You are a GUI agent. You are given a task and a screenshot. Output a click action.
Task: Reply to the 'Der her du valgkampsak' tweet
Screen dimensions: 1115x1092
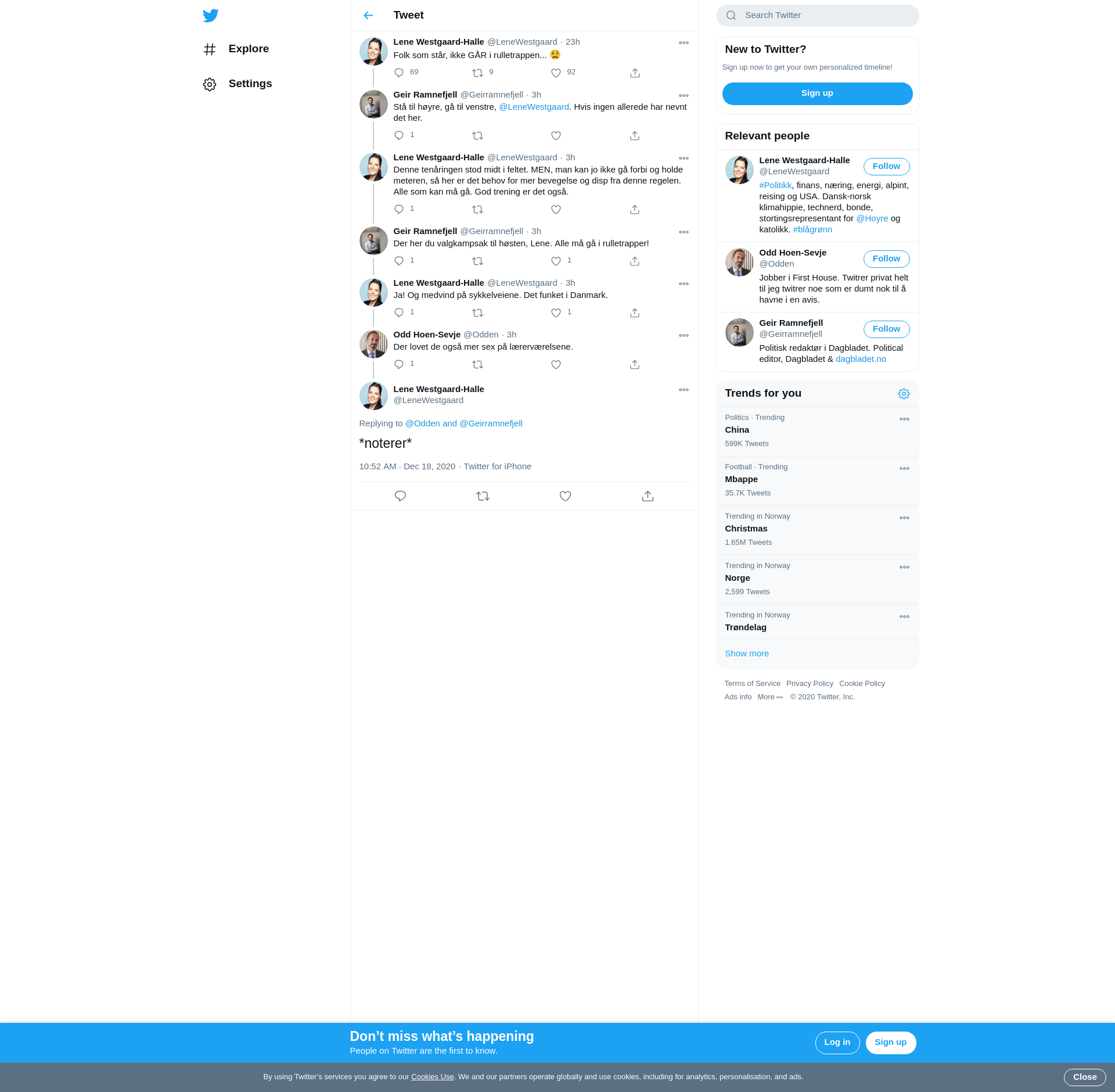click(x=399, y=261)
